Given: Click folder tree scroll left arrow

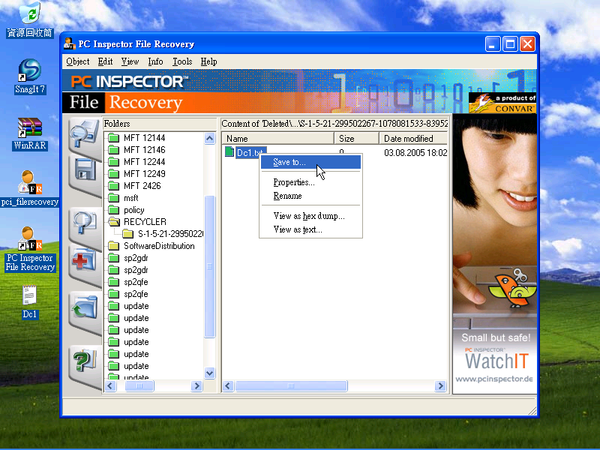Looking at the screenshot, I should (110, 386).
